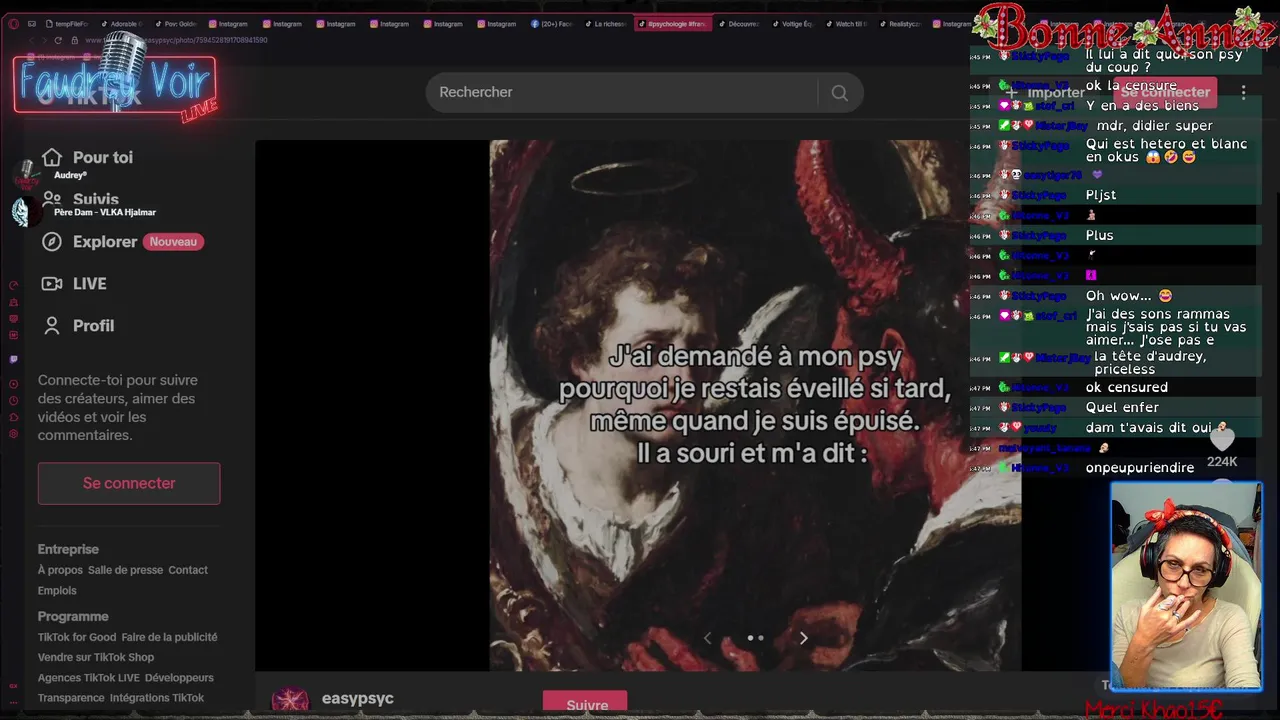Open the Emplois footer link
The width and height of the screenshot is (1280, 720).
pyautogui.click(x=57, y=590)
